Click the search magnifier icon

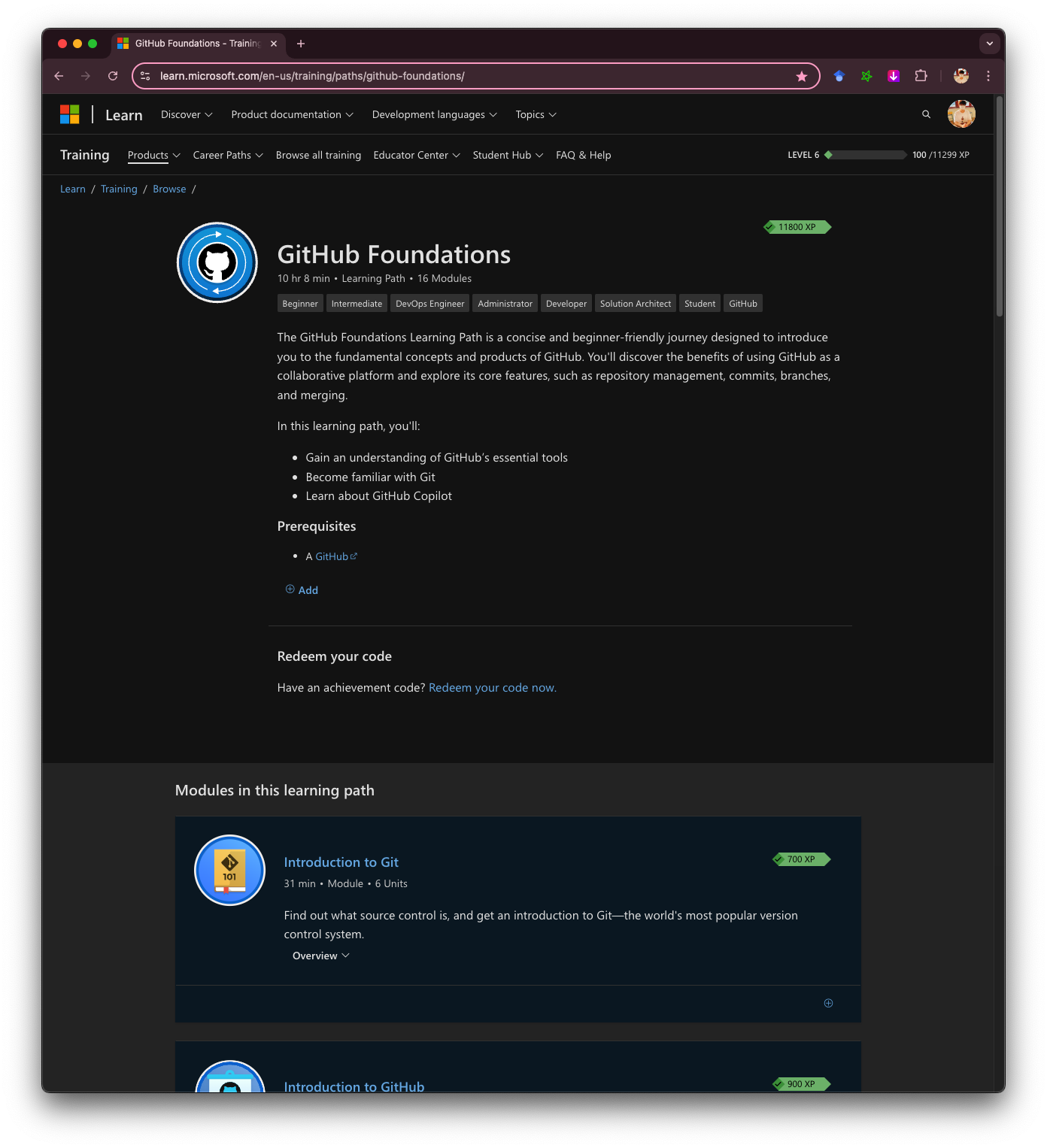[926, 114]
